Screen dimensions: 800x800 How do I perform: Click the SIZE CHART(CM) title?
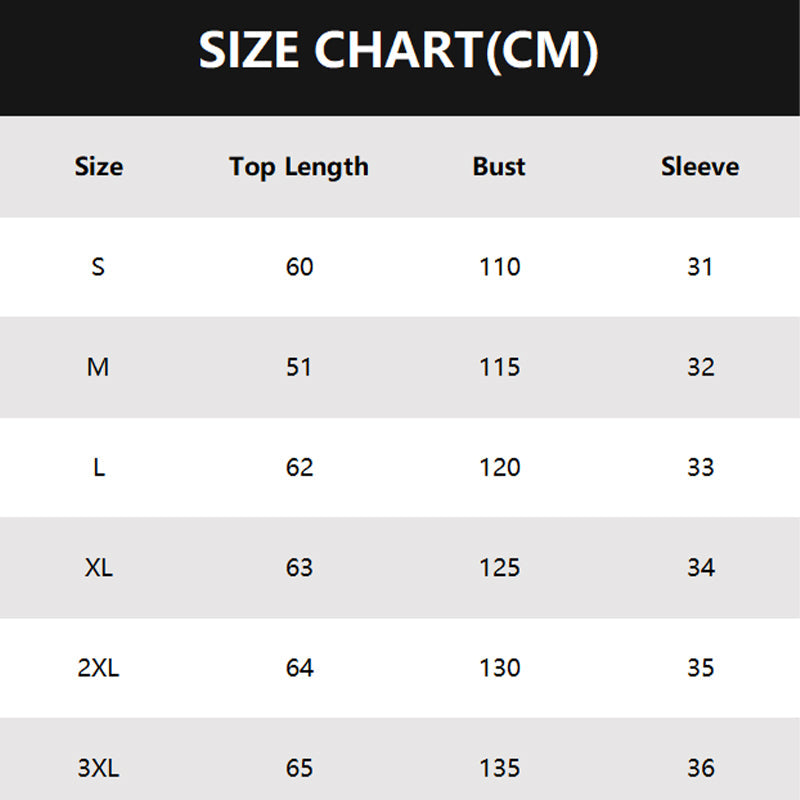click(398, 51)
